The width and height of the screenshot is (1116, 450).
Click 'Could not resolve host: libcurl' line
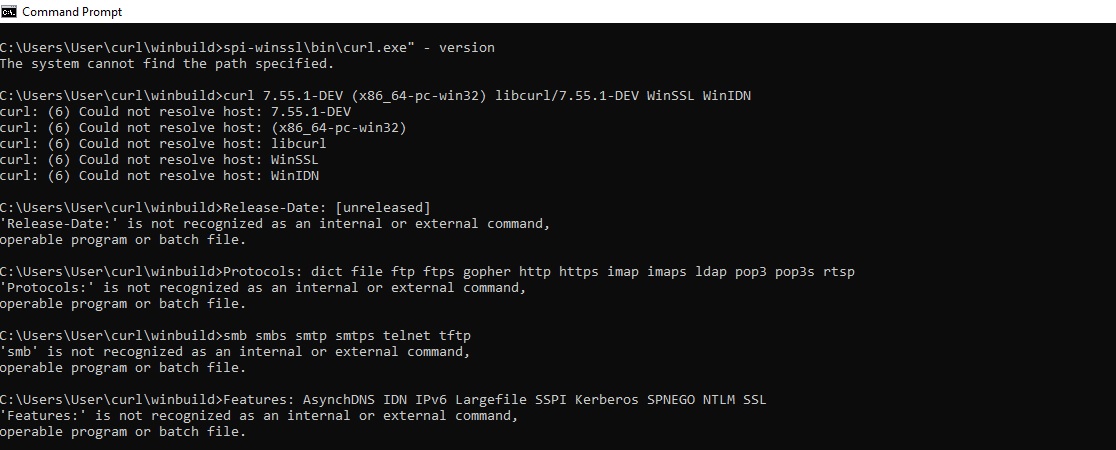(163, 143)
